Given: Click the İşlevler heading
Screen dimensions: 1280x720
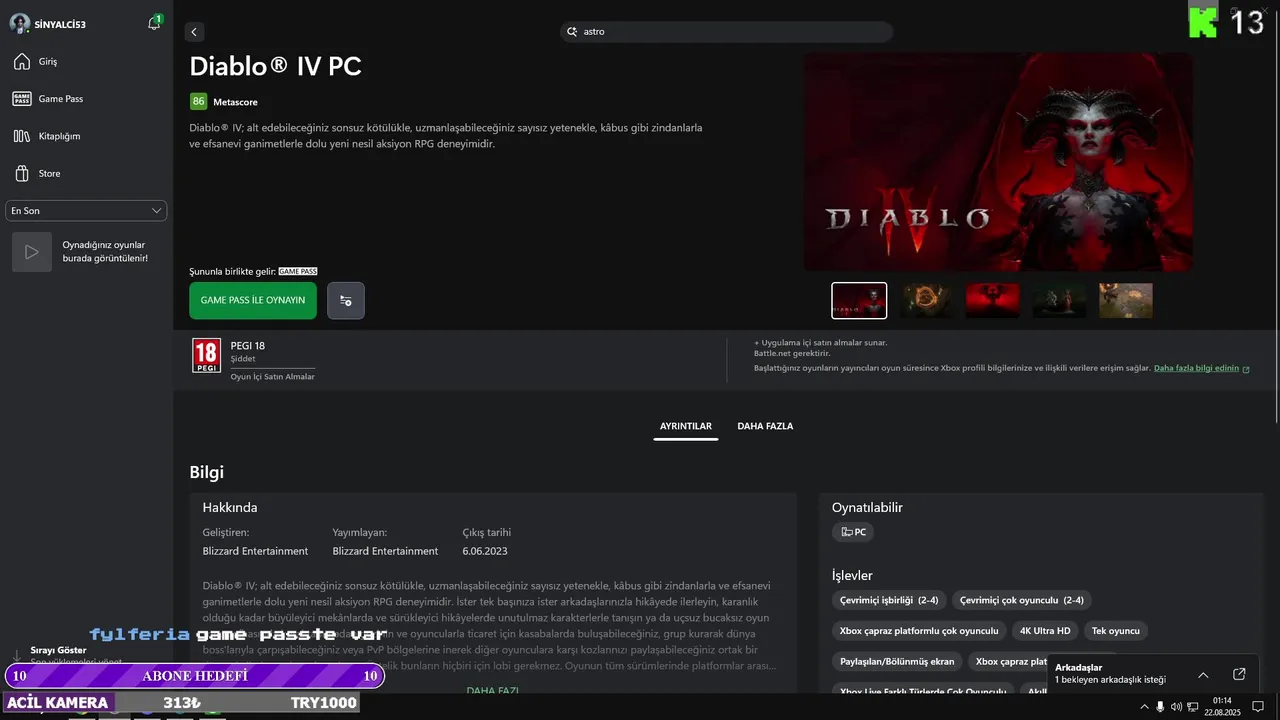Looking at the screenshot, I should [852, 576].
